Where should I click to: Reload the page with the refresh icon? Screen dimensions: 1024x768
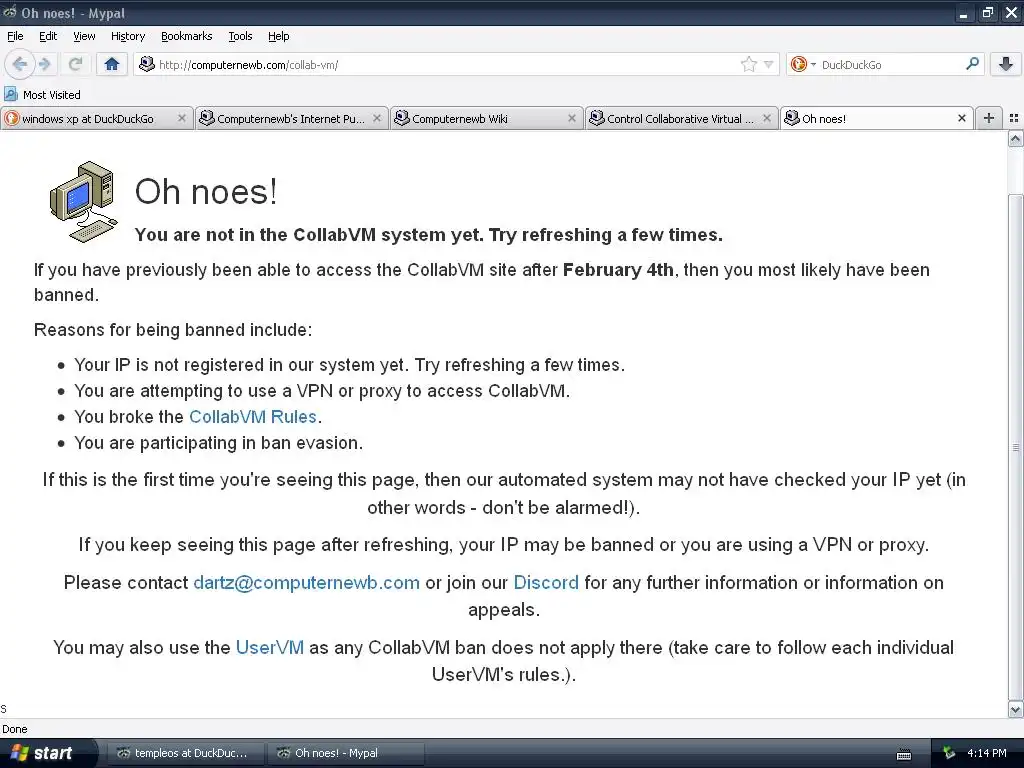click(x=76, y=64)
